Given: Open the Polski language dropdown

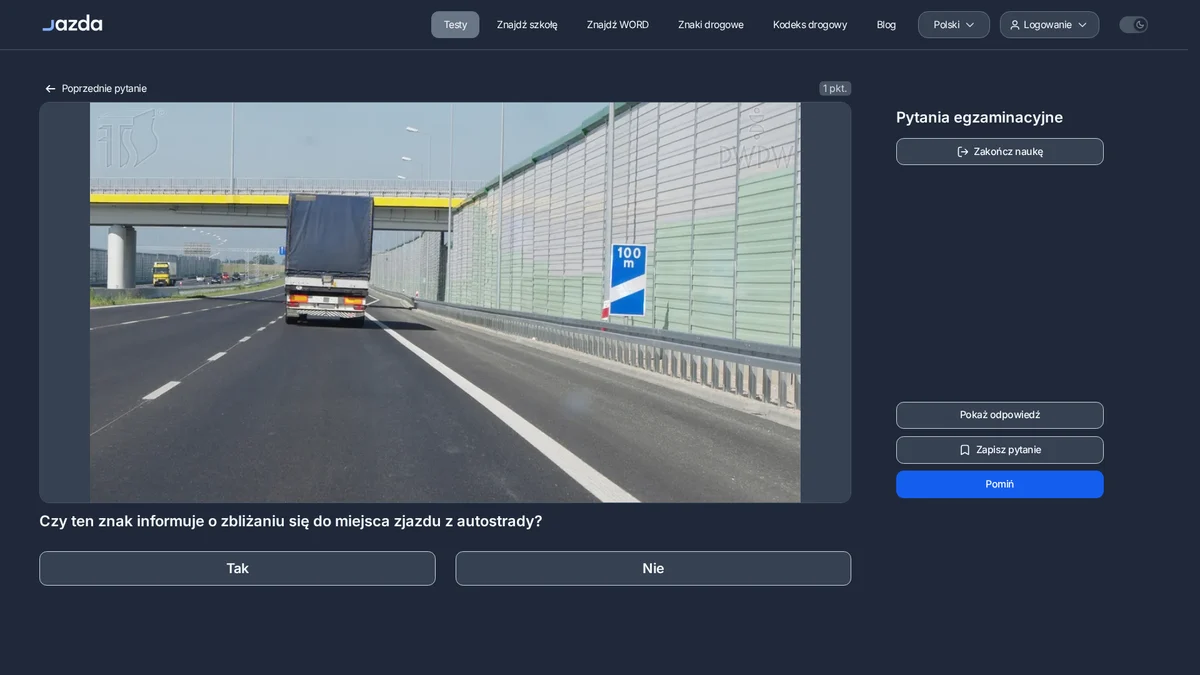Looking at the screenshot, I should tap(954, 25).
